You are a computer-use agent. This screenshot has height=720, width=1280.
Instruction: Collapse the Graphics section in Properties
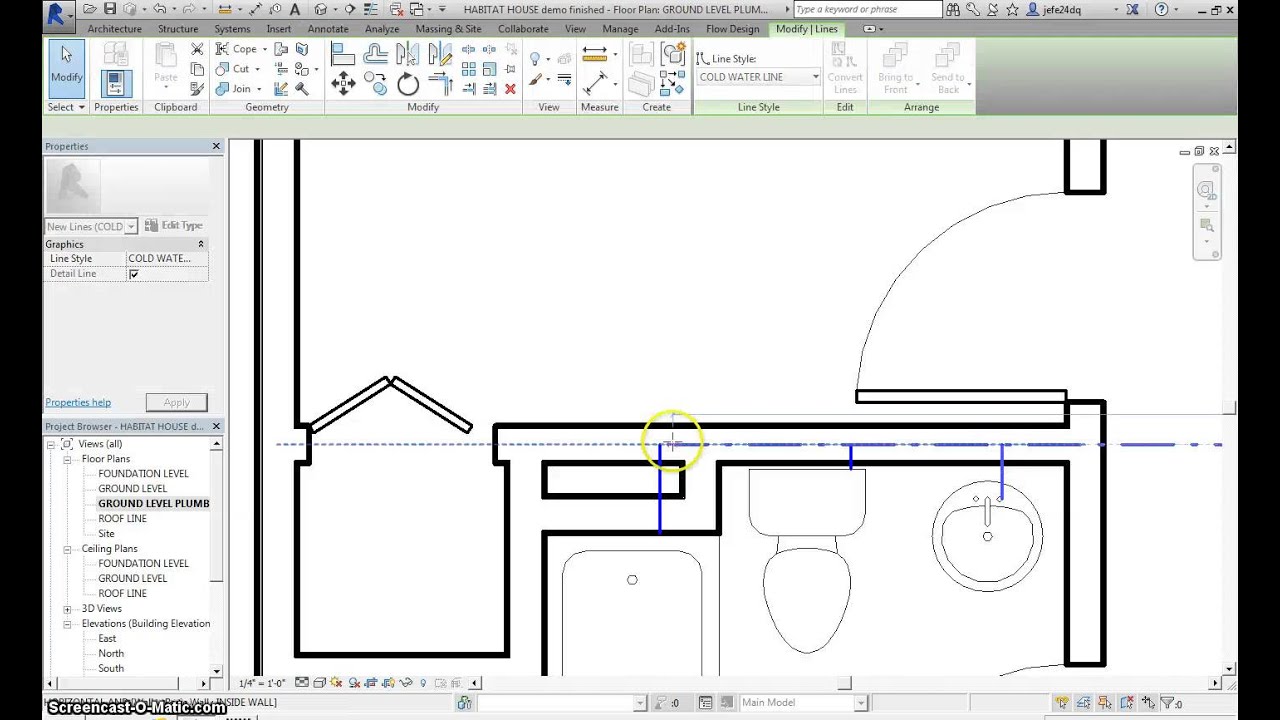pyautogui.click(x=200, y=244)
